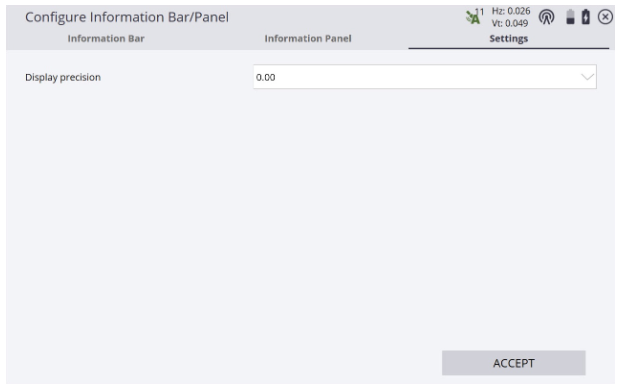Check the half-full battery icon

coord(570,17)
